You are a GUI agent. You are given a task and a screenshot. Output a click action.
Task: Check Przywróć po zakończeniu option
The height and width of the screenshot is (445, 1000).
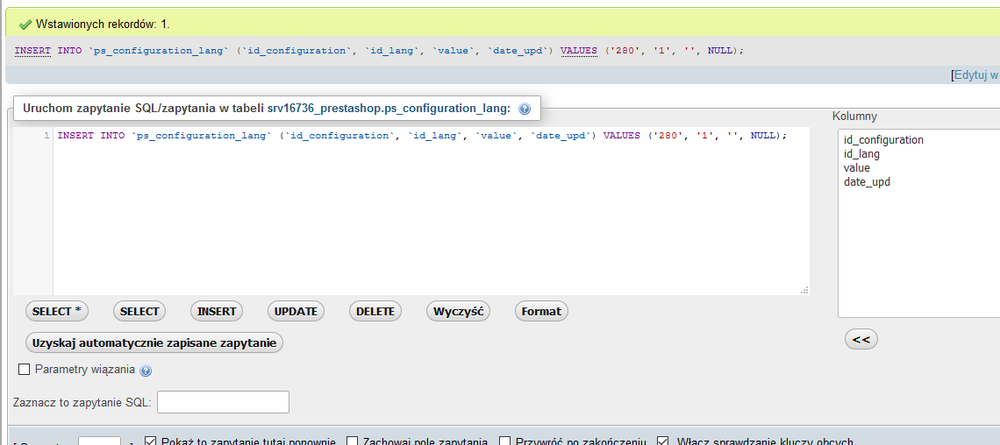pyautogui.click(x=504, y=441)
